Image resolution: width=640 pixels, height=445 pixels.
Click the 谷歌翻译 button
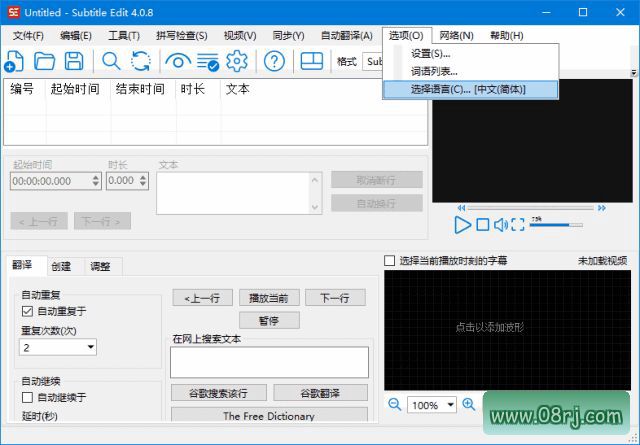(320, 393)
